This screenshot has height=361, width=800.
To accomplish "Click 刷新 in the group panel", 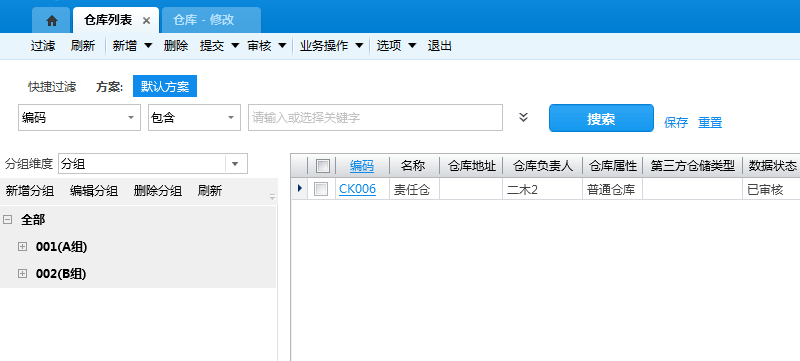I will pyautogui.click(x=210, y=191).
